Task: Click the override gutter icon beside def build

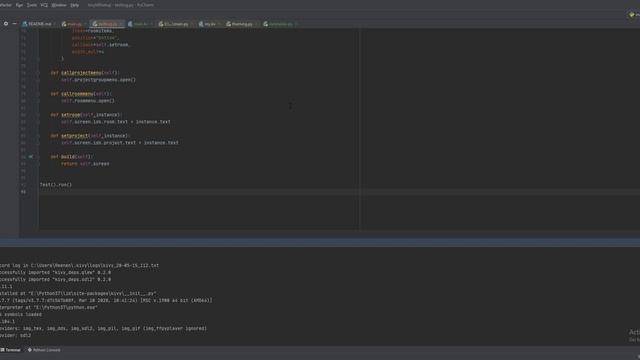Action: point(31,157)
